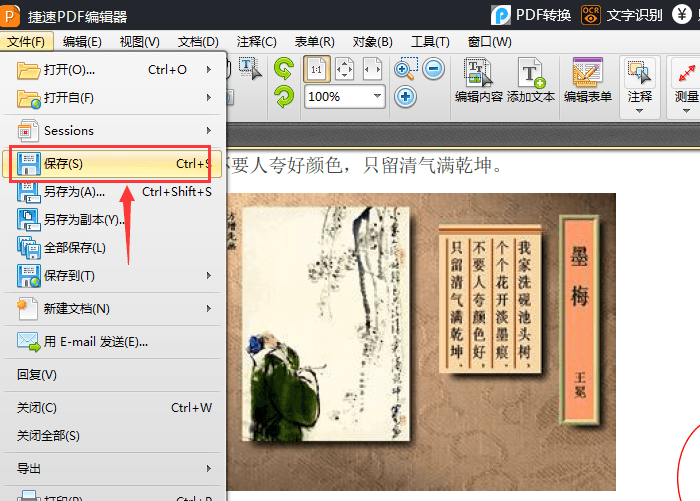
Task: Click the zoom in plus icon
Action: pyautogui.click(x=405, y=97)
